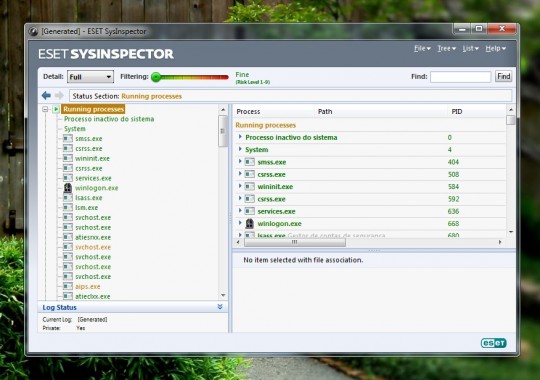This screenshot has width=540, height=380.
Task: Click icon of csrss.exe with PID 592
Action: tap(250, 199)
